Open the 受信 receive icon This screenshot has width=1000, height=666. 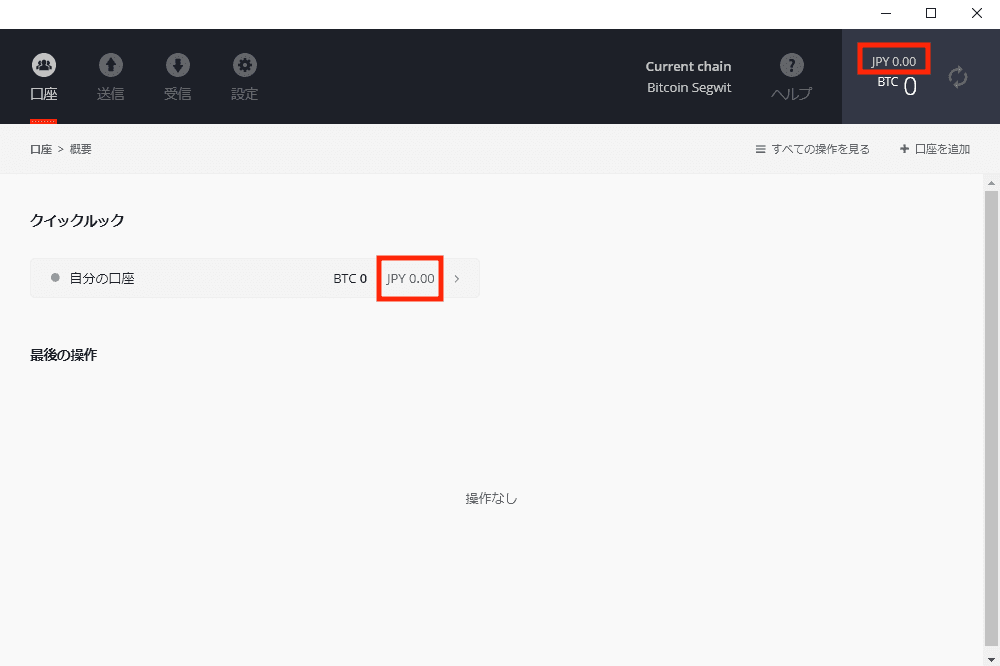178,66
